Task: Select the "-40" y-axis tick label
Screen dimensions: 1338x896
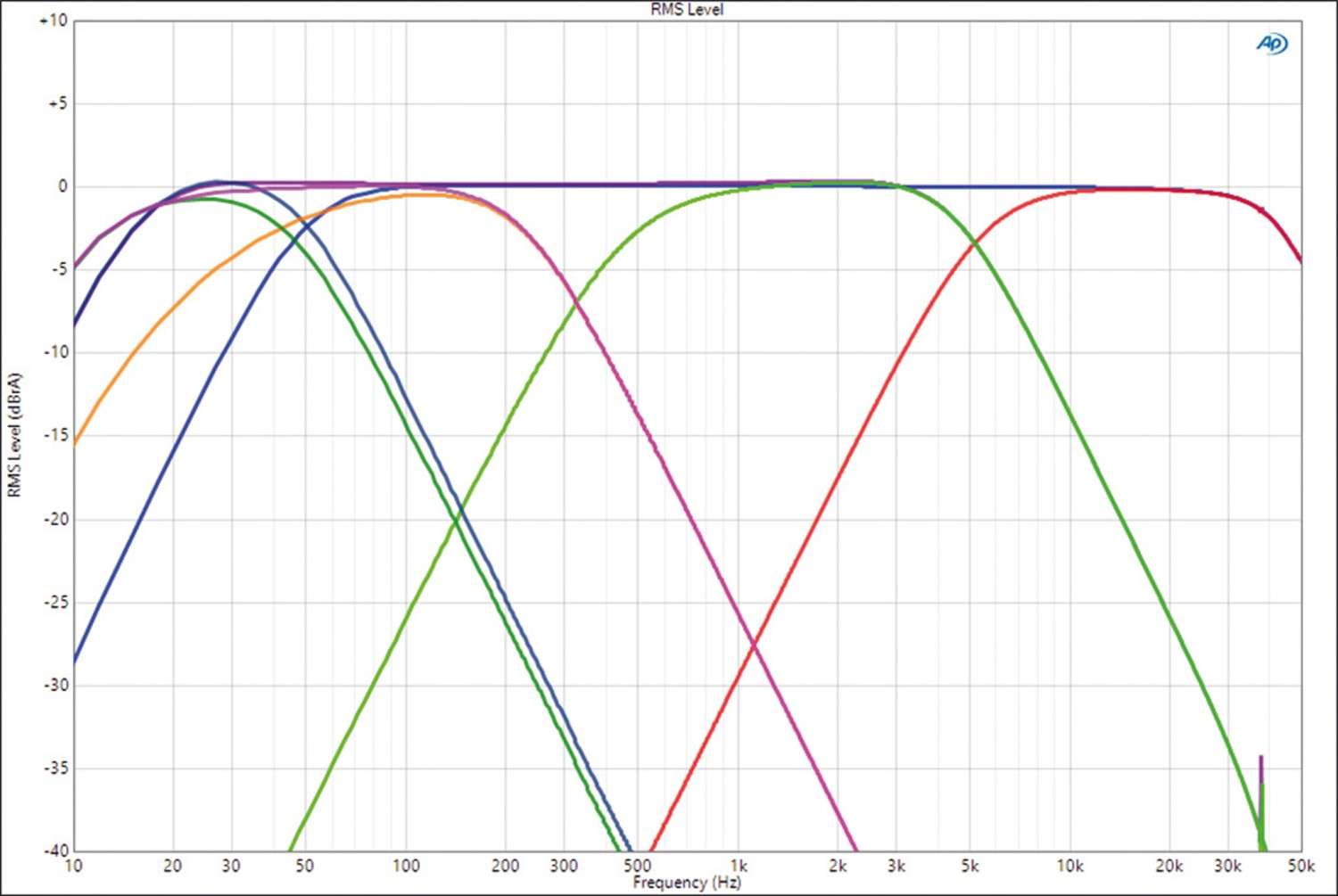Action: (x=54, y=851)
